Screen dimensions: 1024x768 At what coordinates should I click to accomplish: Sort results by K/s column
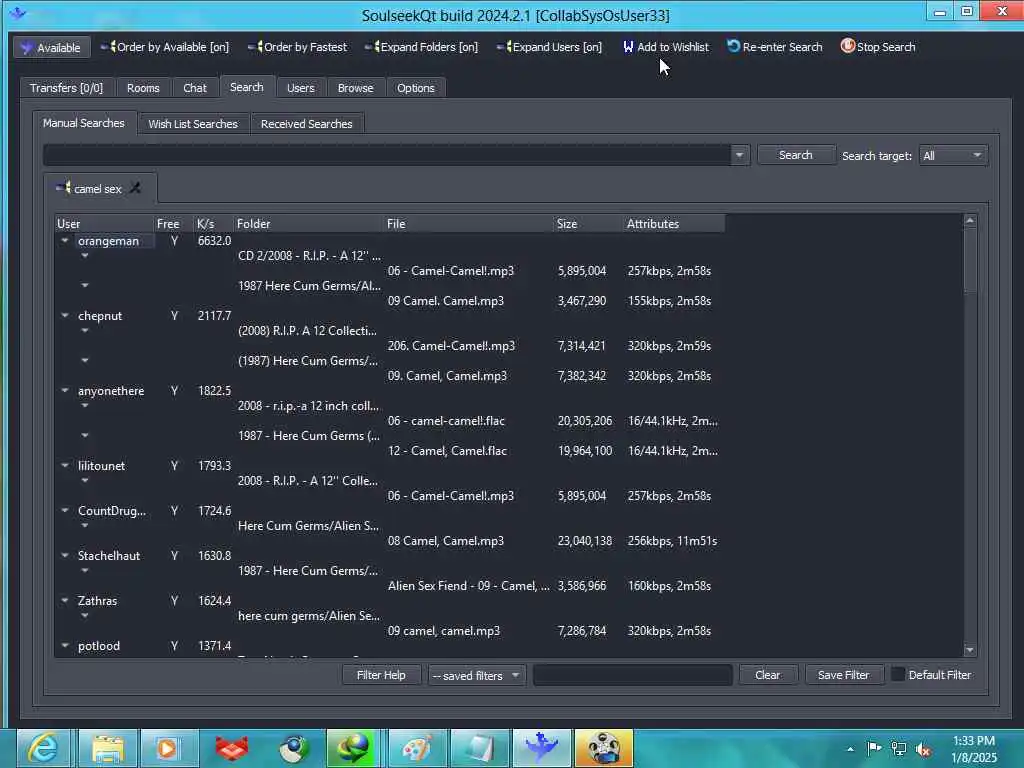[214, 223]
